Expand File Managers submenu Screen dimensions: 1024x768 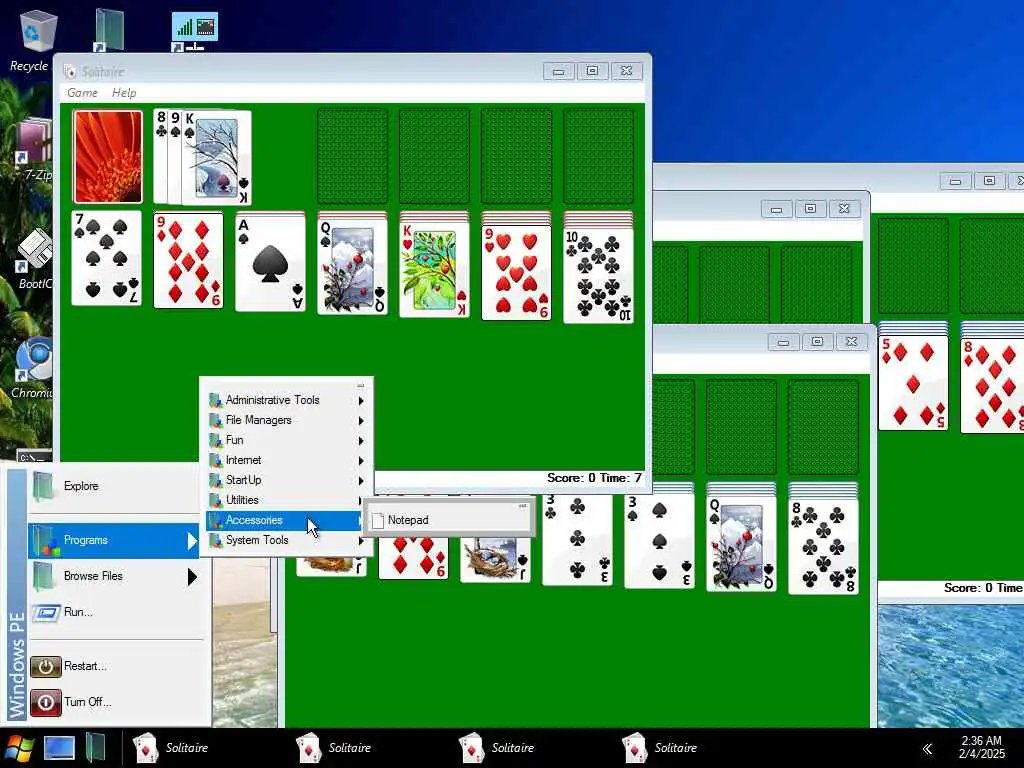tap(286, 420)
